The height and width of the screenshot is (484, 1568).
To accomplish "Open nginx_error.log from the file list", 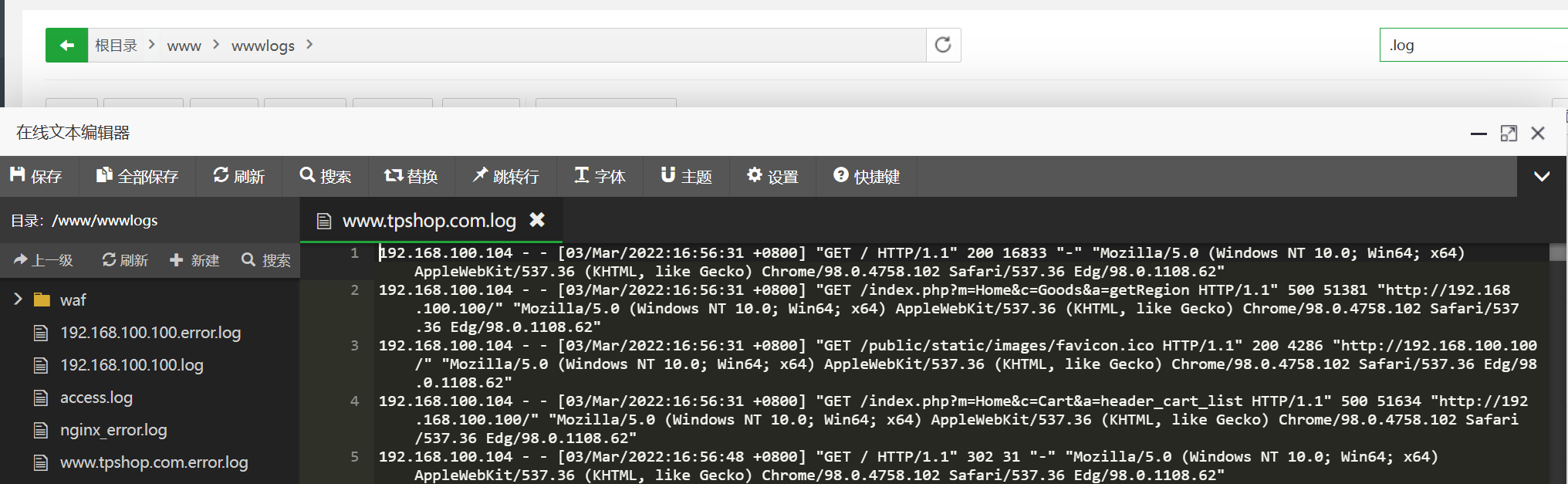I will click(x=113, y=430).
